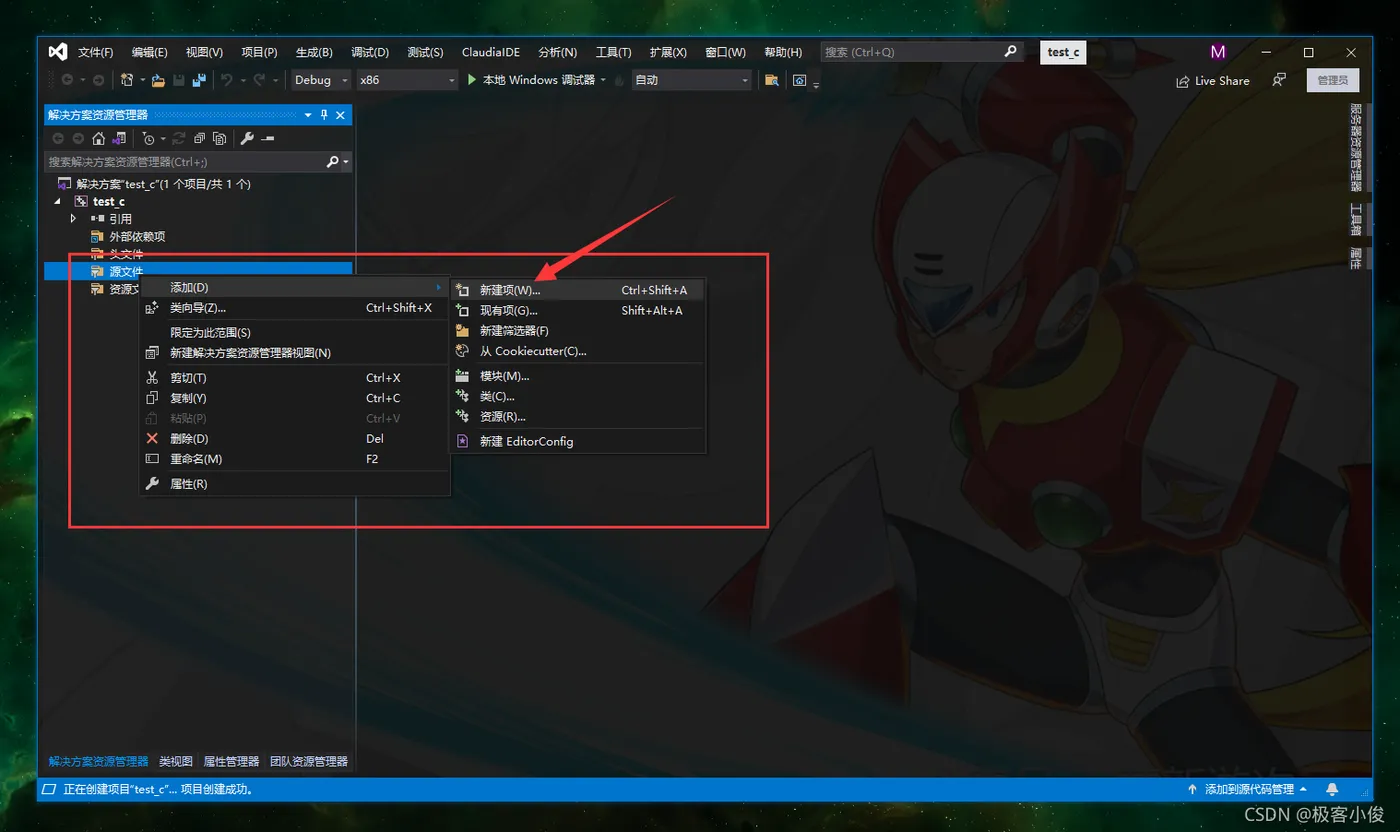Screen dimensions: 1400x832
Task: Choose 从 Cookiecutter(C)... in the submenu
Action: [x=578, y=351]
